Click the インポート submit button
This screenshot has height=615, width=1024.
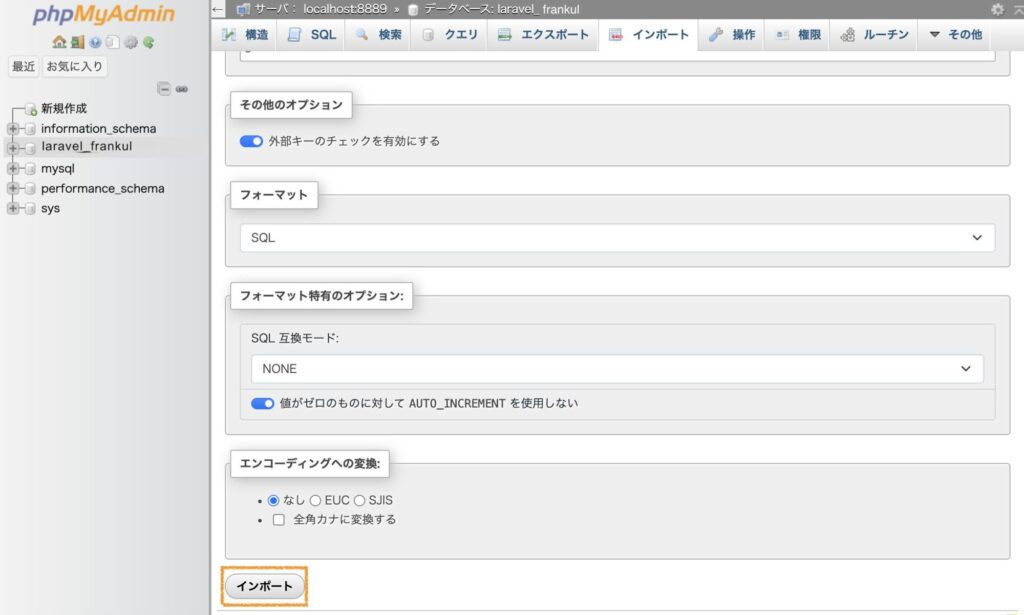[264, 587]
